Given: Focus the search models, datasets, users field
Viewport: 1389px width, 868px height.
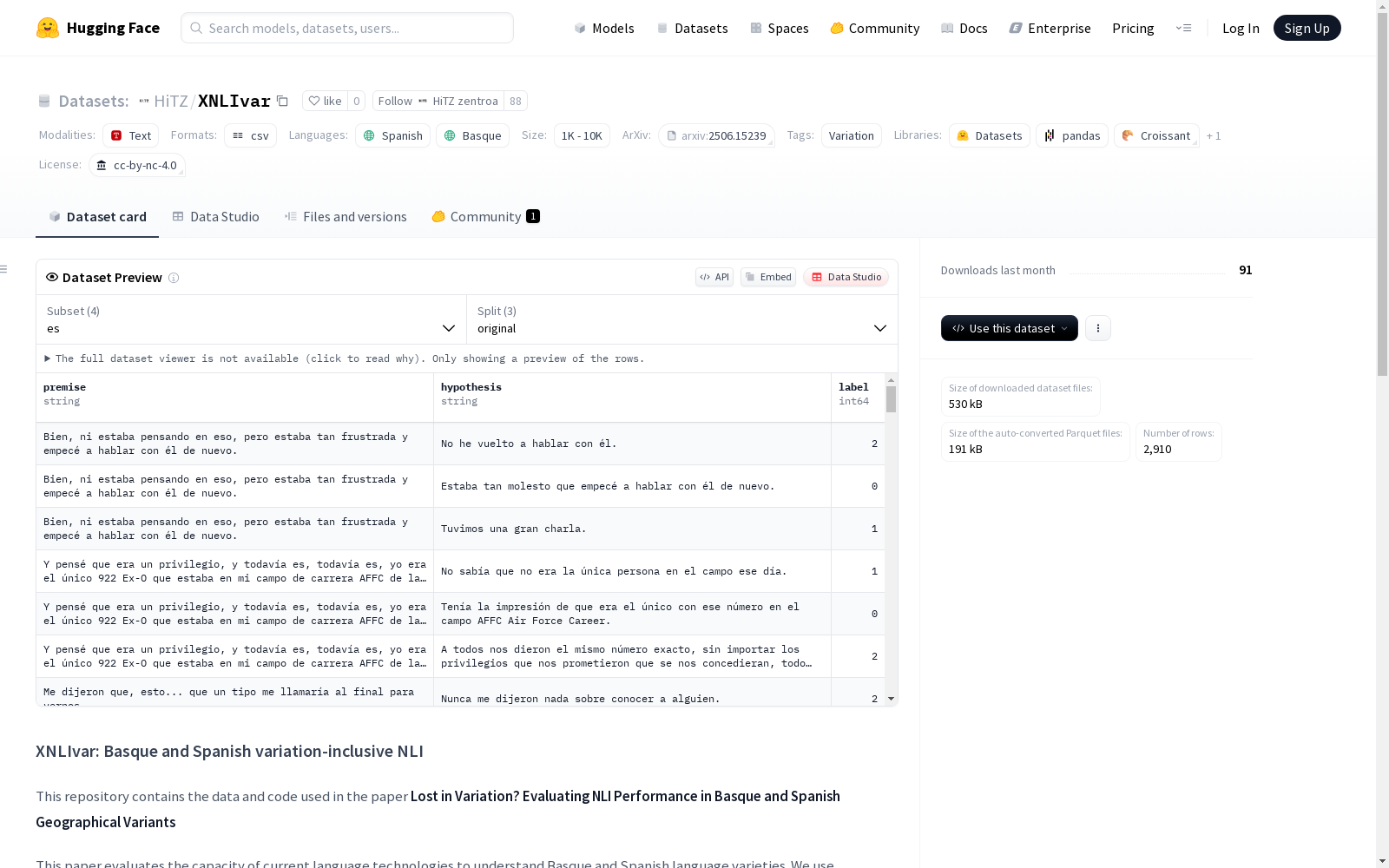Looking at the screenshot, I should (347, 28).
